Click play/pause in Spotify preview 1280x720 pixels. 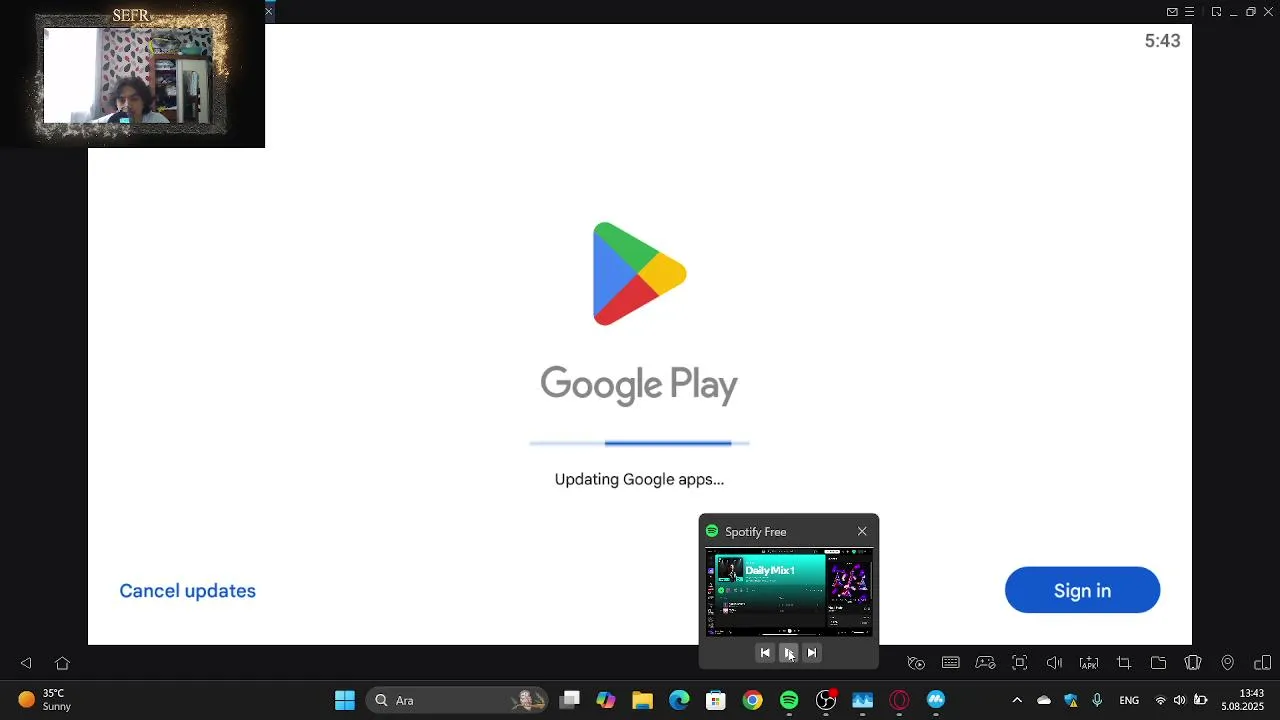(x=789, y=653)
